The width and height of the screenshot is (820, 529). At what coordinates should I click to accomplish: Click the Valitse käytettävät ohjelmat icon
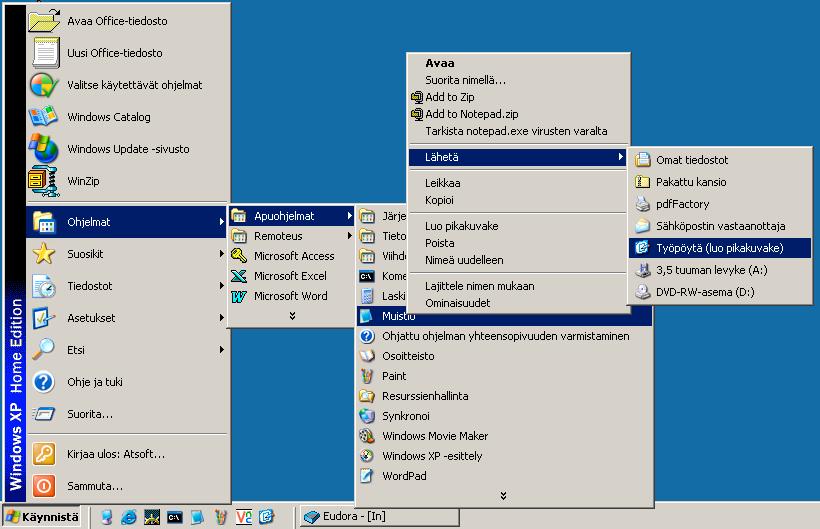tap(43, 85)
